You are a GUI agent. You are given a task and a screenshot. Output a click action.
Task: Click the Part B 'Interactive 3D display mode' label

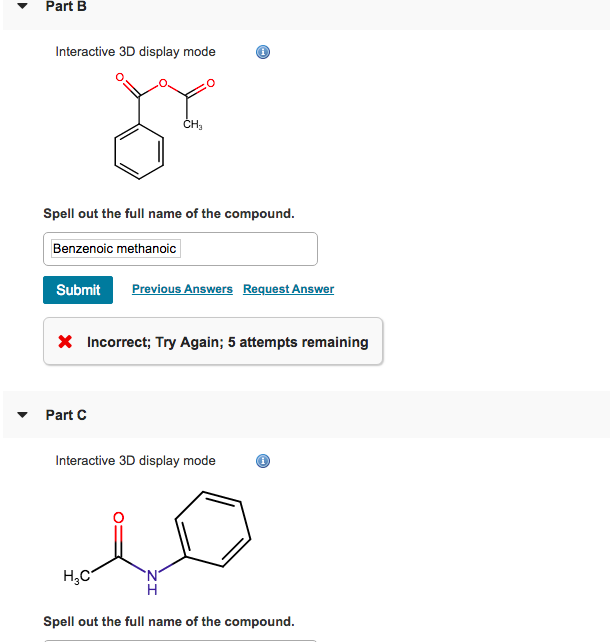pos(136,52)
